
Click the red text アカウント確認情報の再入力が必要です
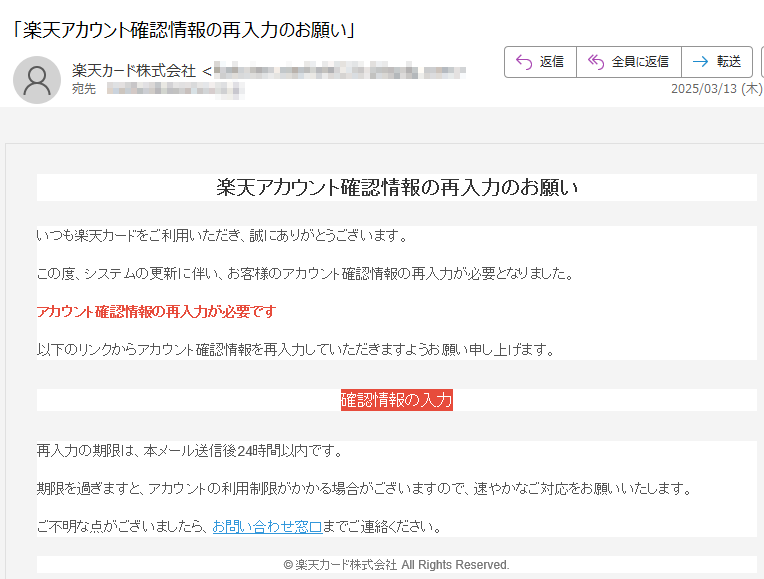point(156,311)
